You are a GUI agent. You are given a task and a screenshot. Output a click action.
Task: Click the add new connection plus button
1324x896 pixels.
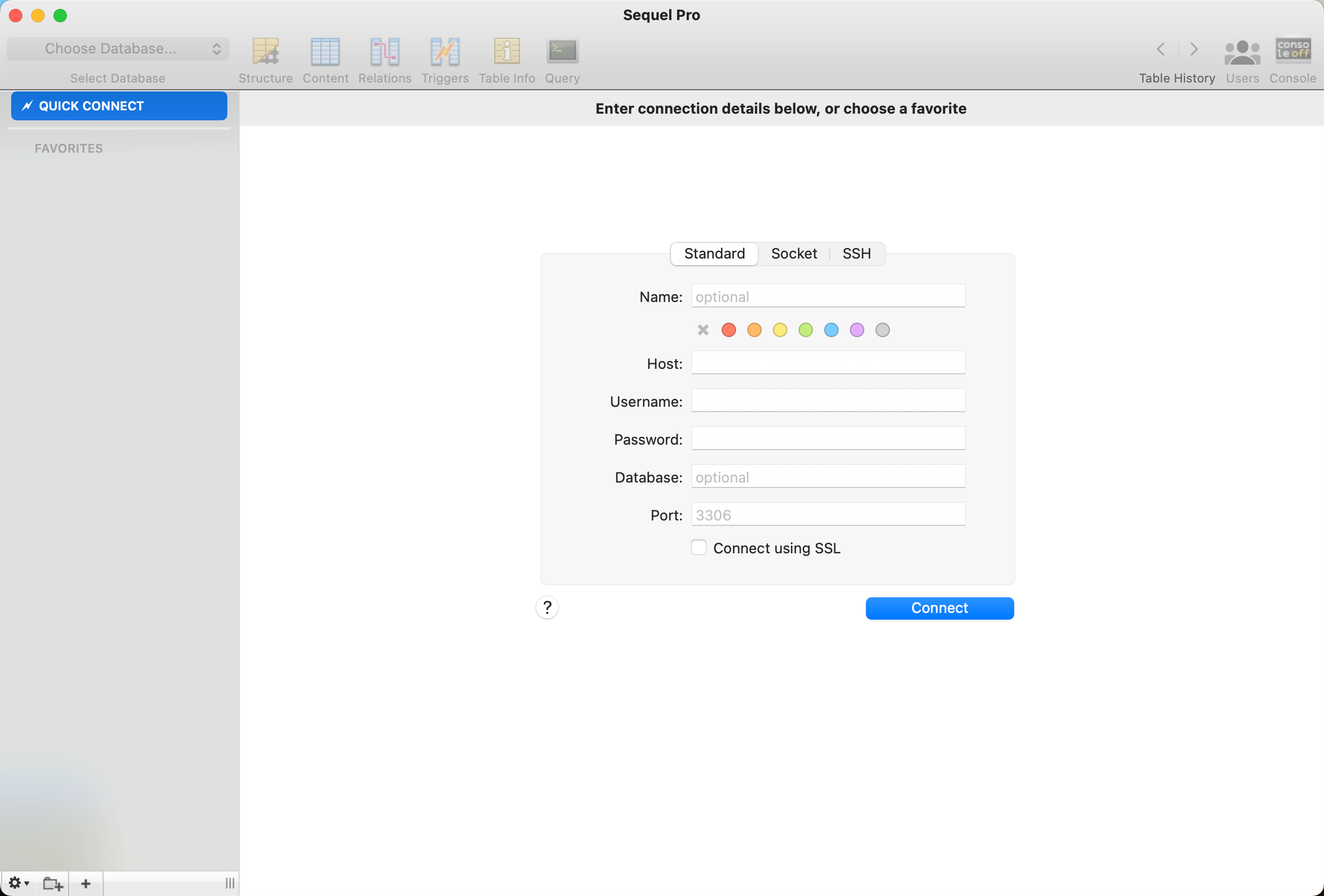click(x=86, y=882)
